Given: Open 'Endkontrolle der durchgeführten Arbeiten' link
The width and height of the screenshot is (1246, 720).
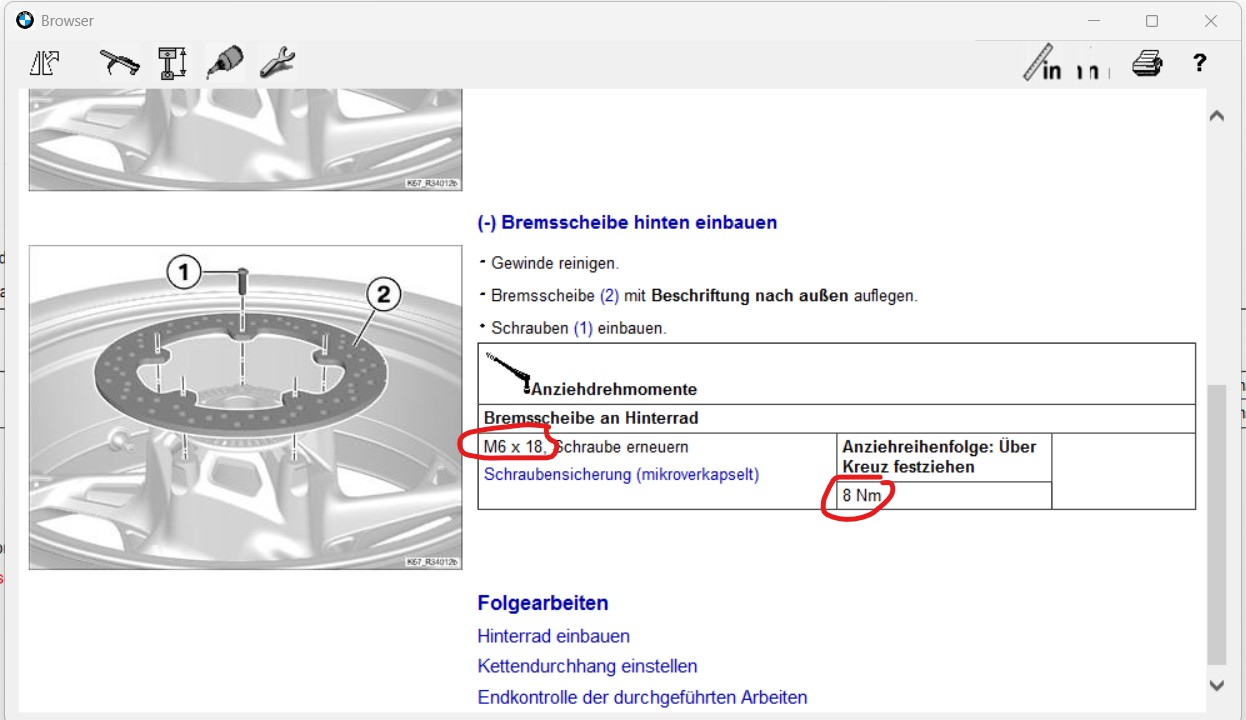Looking at the screenshot, I should click(642, 697).
